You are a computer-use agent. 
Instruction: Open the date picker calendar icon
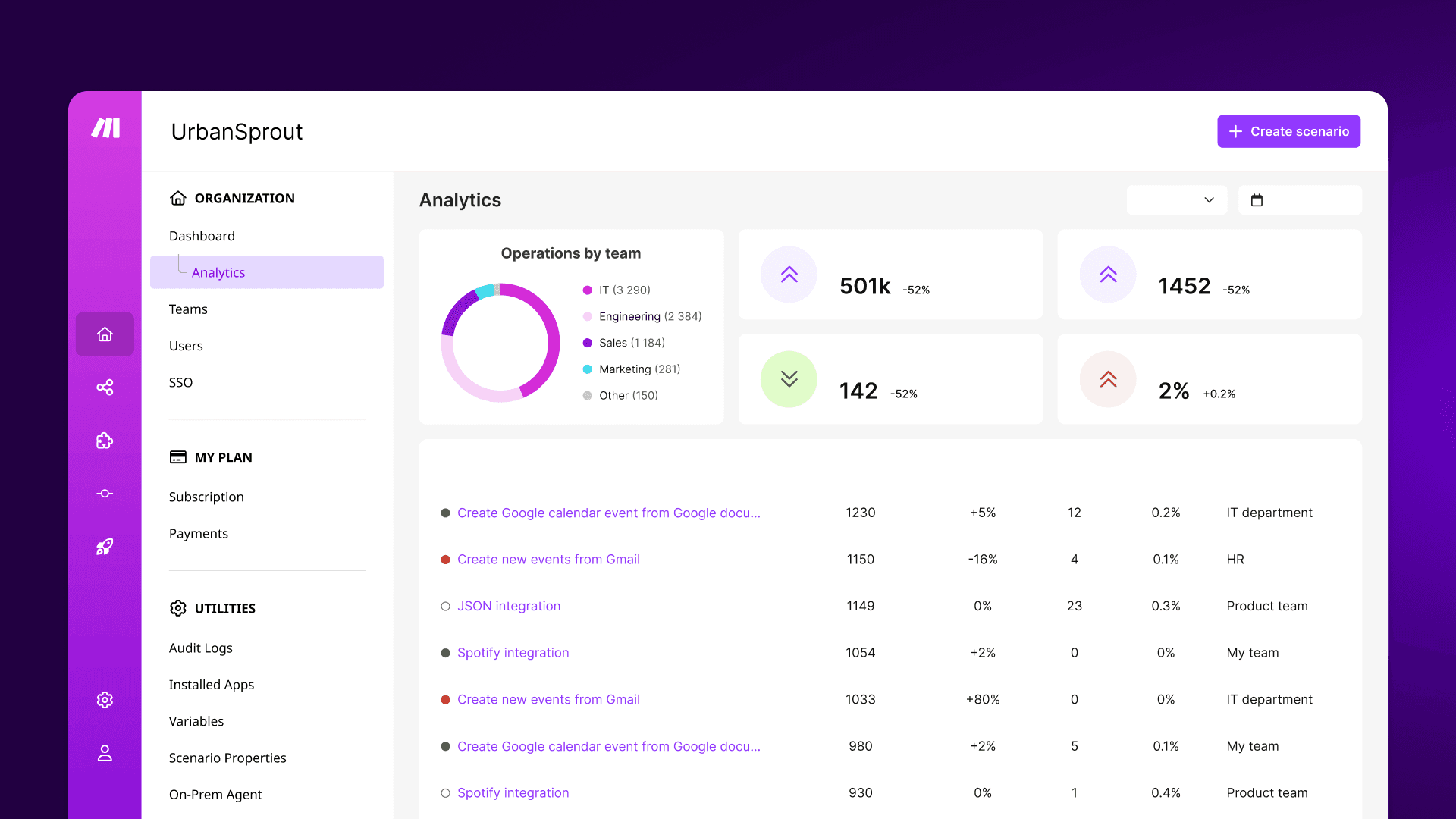coord(1257,199)
